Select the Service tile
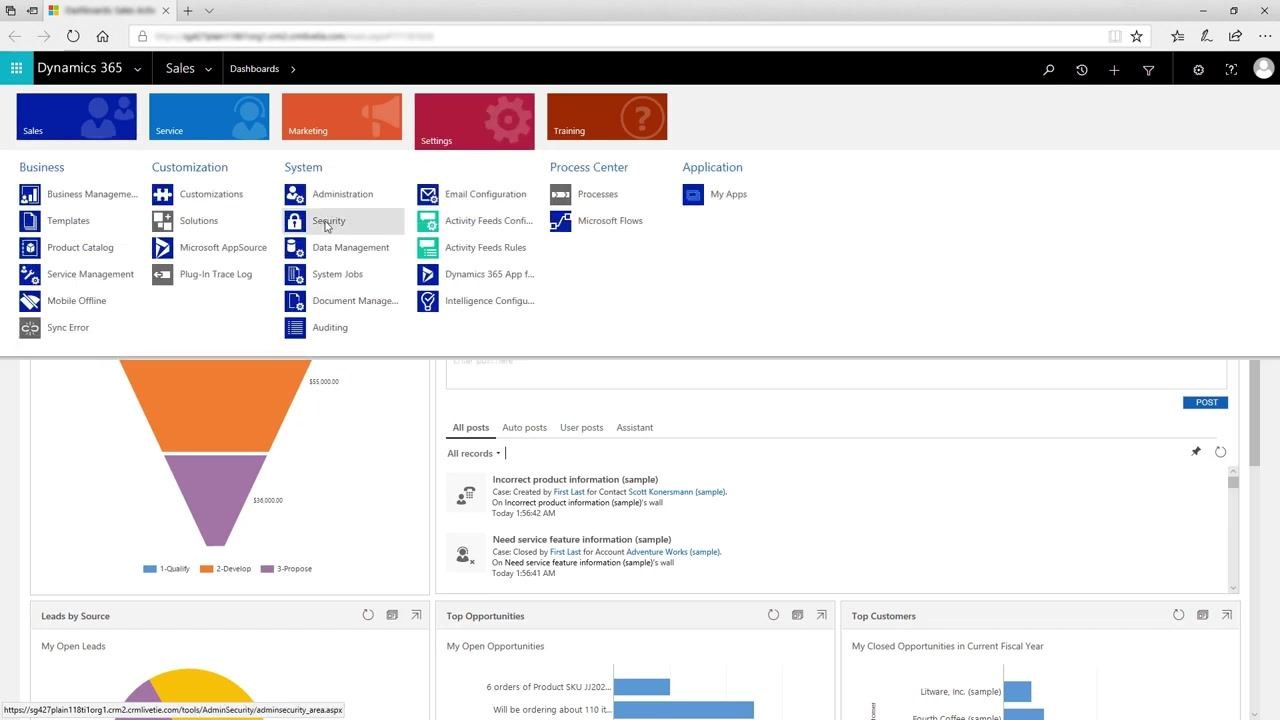Image resolution: width=1280 pixels, height=720 pixels. click(x=209, y=116)
